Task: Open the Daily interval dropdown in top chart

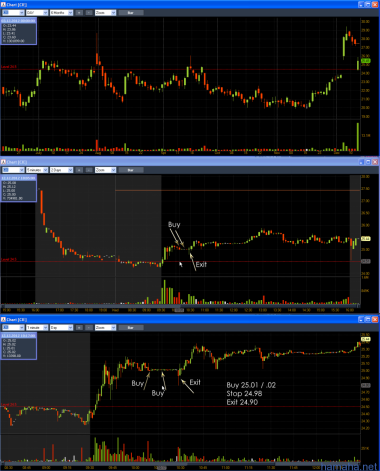Action: click(37, 13)
